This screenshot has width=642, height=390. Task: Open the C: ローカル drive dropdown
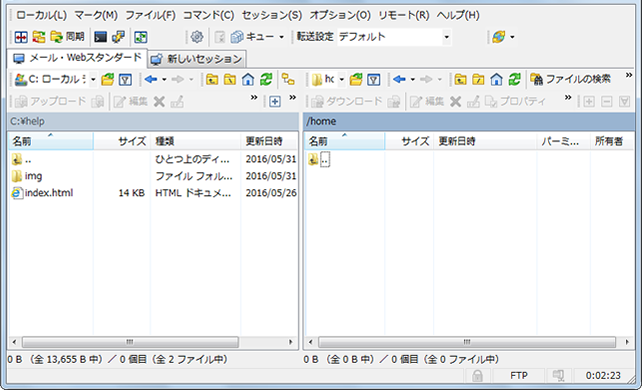click(55, 79)
